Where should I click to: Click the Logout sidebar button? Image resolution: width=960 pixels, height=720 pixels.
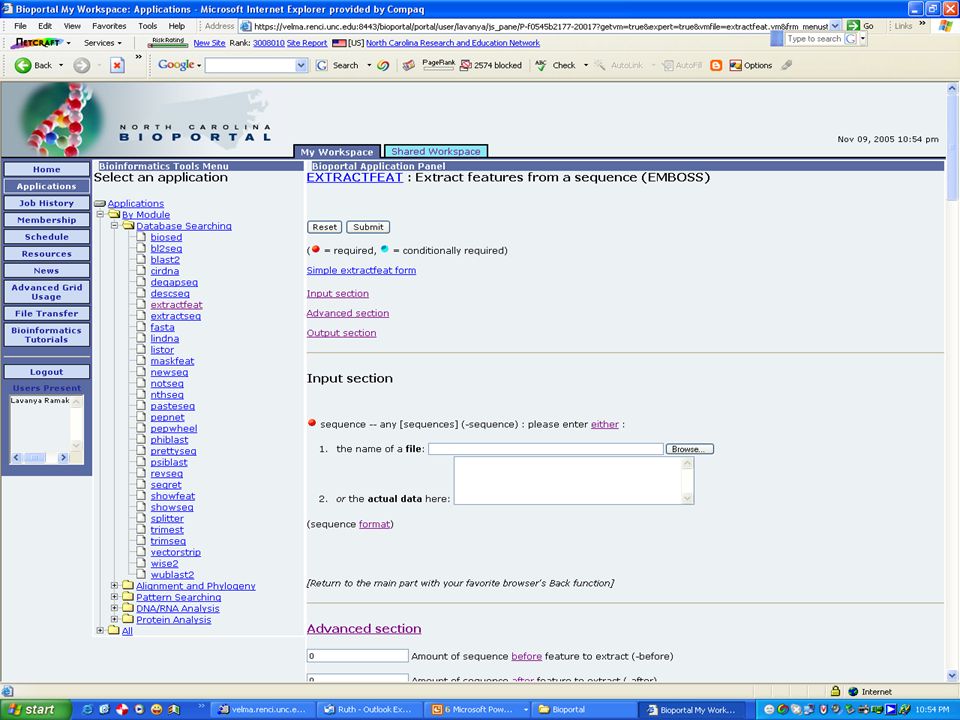coord(47,372)
